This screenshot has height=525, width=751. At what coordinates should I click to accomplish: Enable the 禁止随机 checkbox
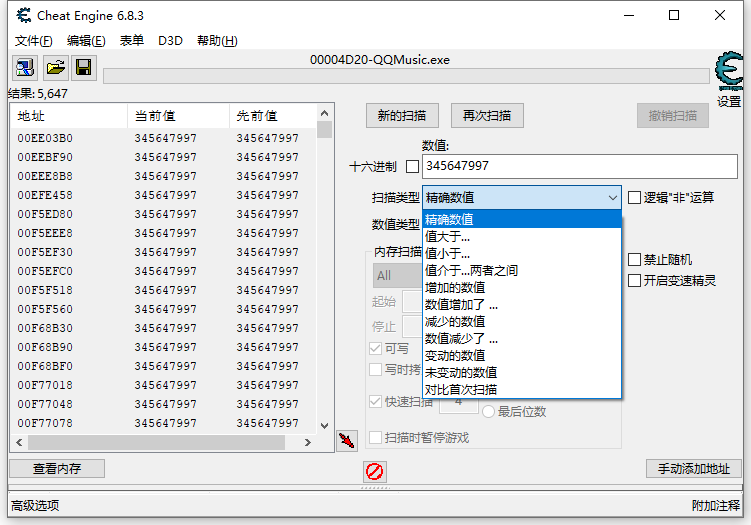pyautogui.click(x=634, y=259)
